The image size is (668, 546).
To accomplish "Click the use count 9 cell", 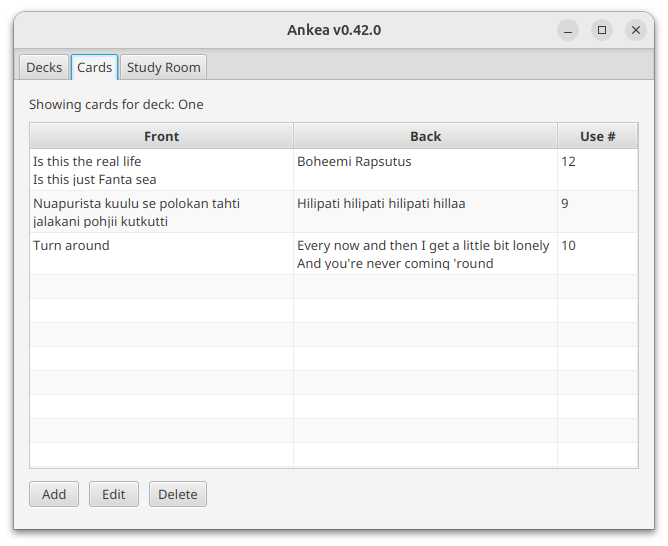I will (565, 204).
